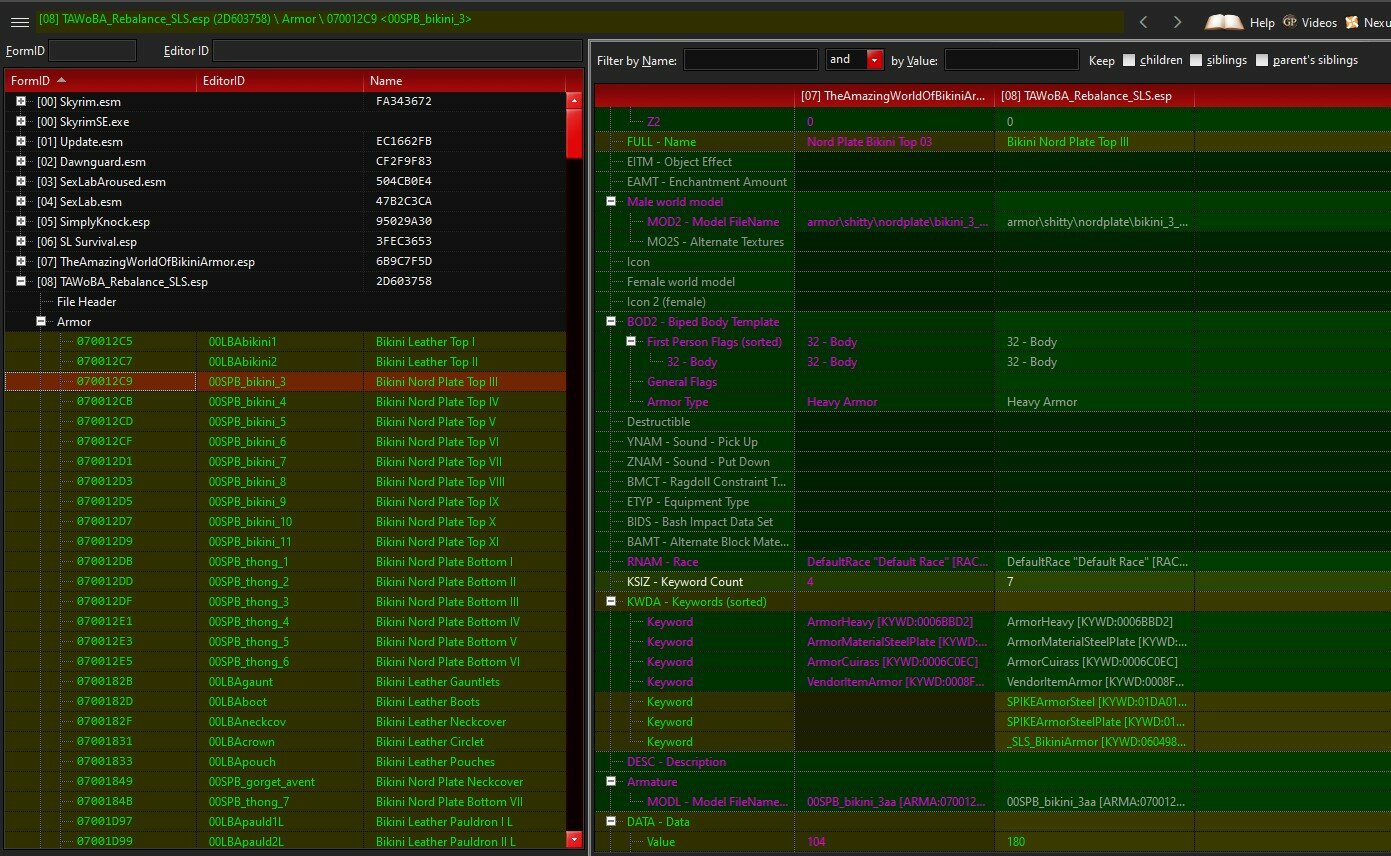
Task: Focus the Filter by Name field
Action: pos(751,60)
